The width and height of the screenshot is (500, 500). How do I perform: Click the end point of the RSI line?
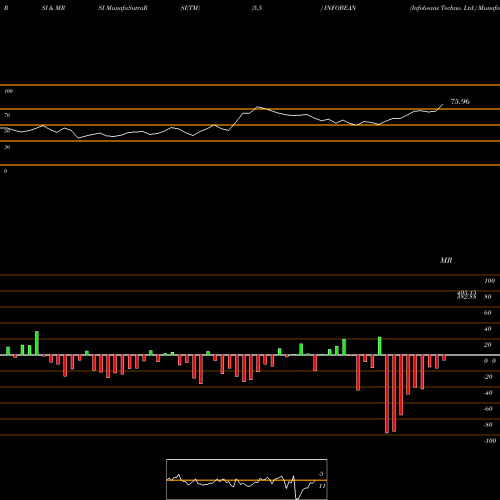[443, 104]
